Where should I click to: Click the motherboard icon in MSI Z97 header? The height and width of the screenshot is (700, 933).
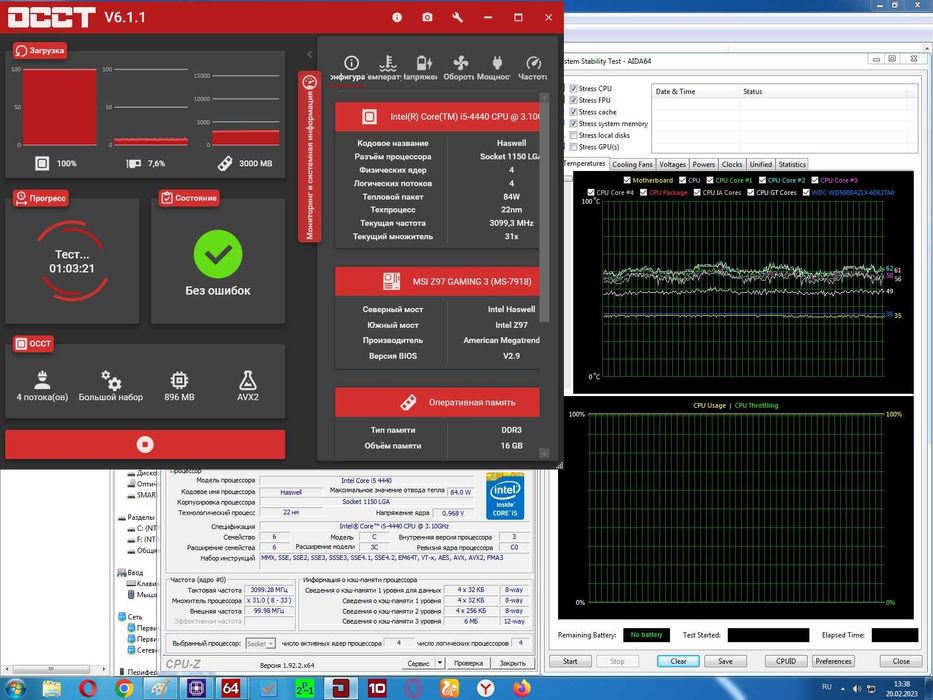(x=392, y=281)
